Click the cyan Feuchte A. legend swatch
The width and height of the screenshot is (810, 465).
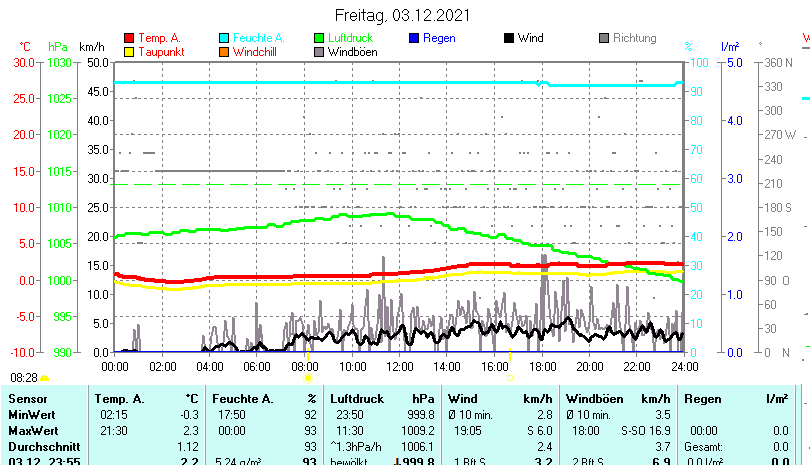(224, 38)
